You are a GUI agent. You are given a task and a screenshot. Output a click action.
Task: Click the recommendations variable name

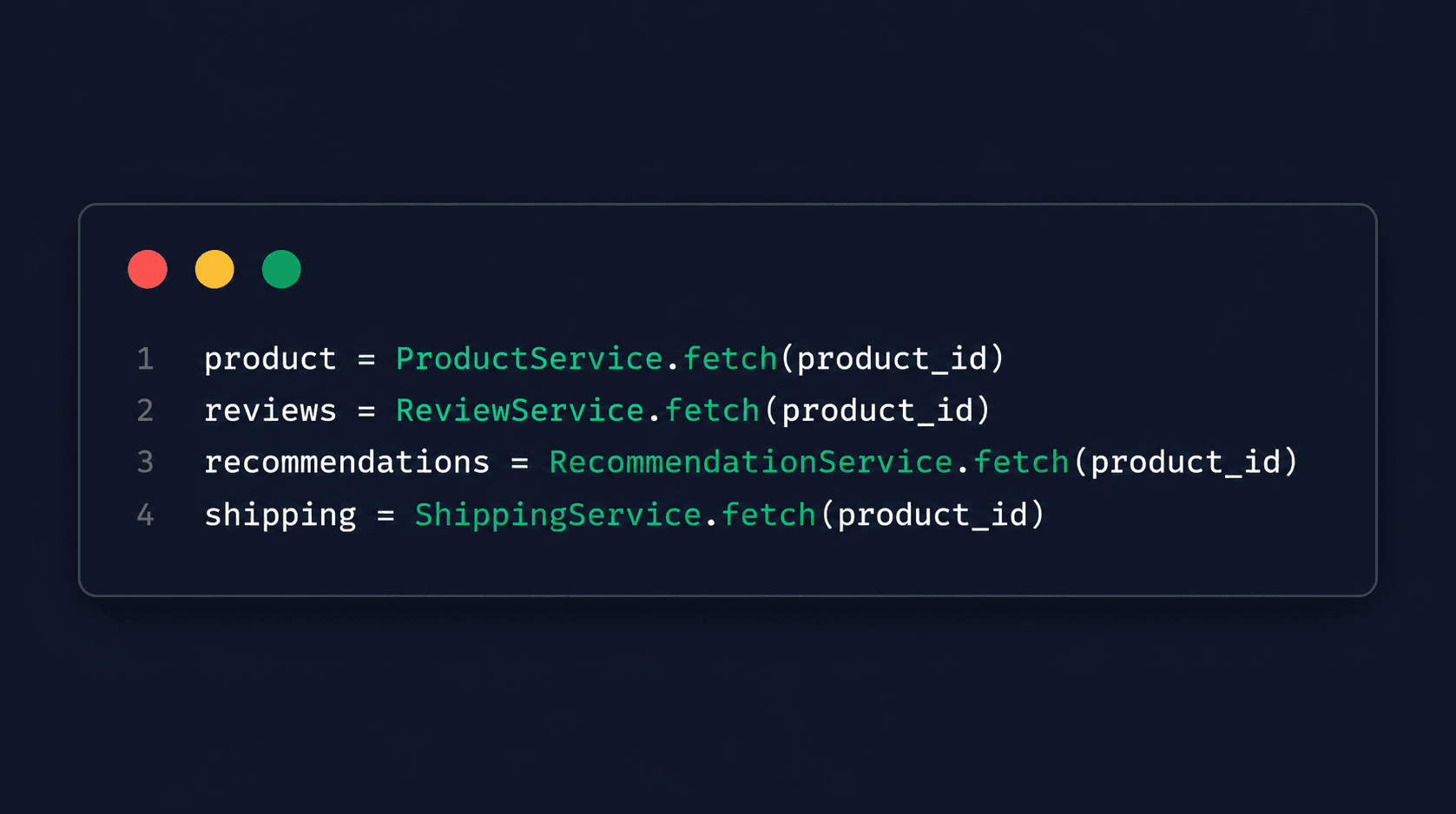click(347, 463)
